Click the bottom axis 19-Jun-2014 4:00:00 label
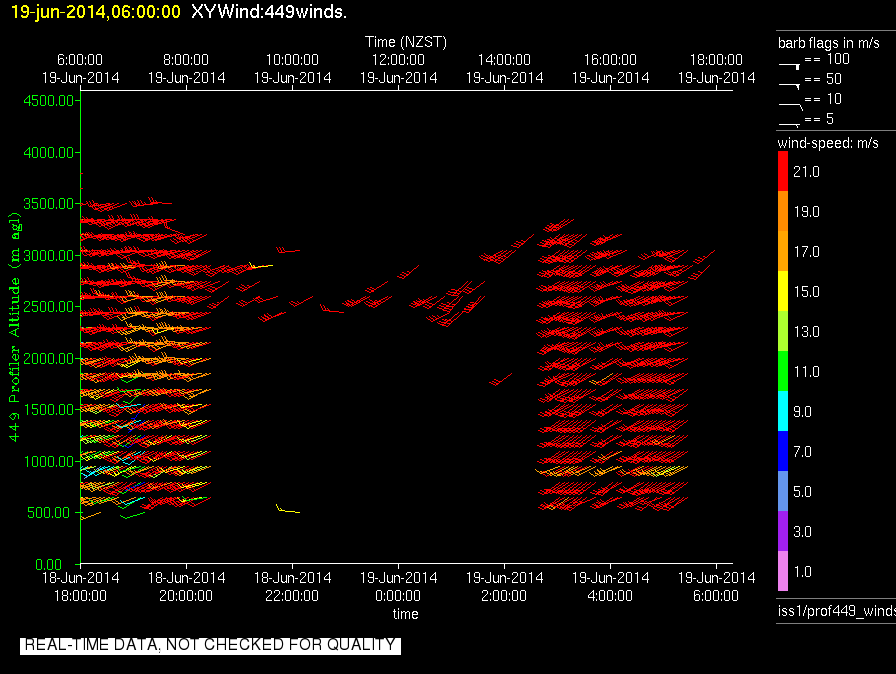This screenshot has height=674, width=896. point(610,587)
